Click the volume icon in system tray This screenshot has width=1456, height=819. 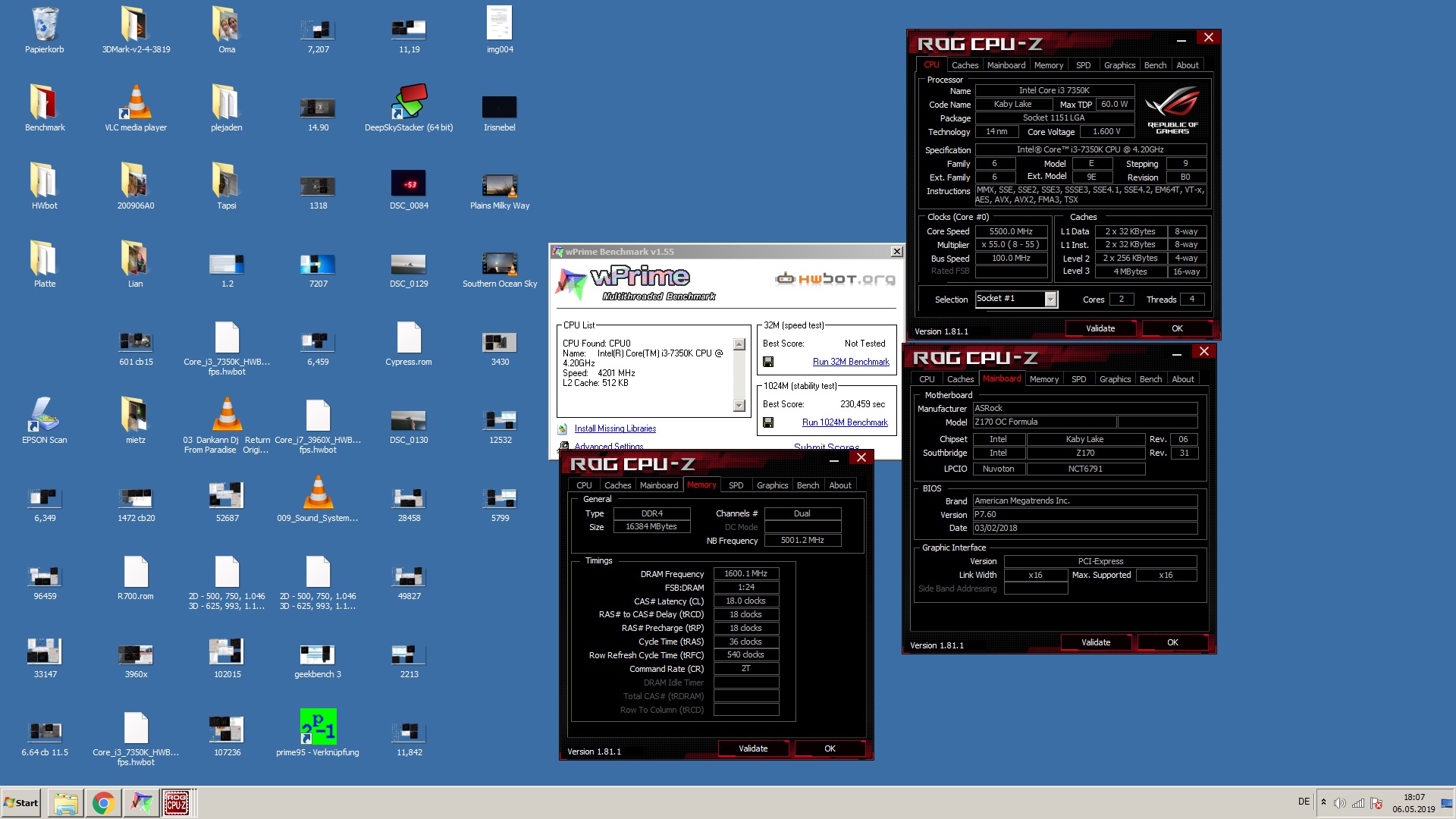1339,803
